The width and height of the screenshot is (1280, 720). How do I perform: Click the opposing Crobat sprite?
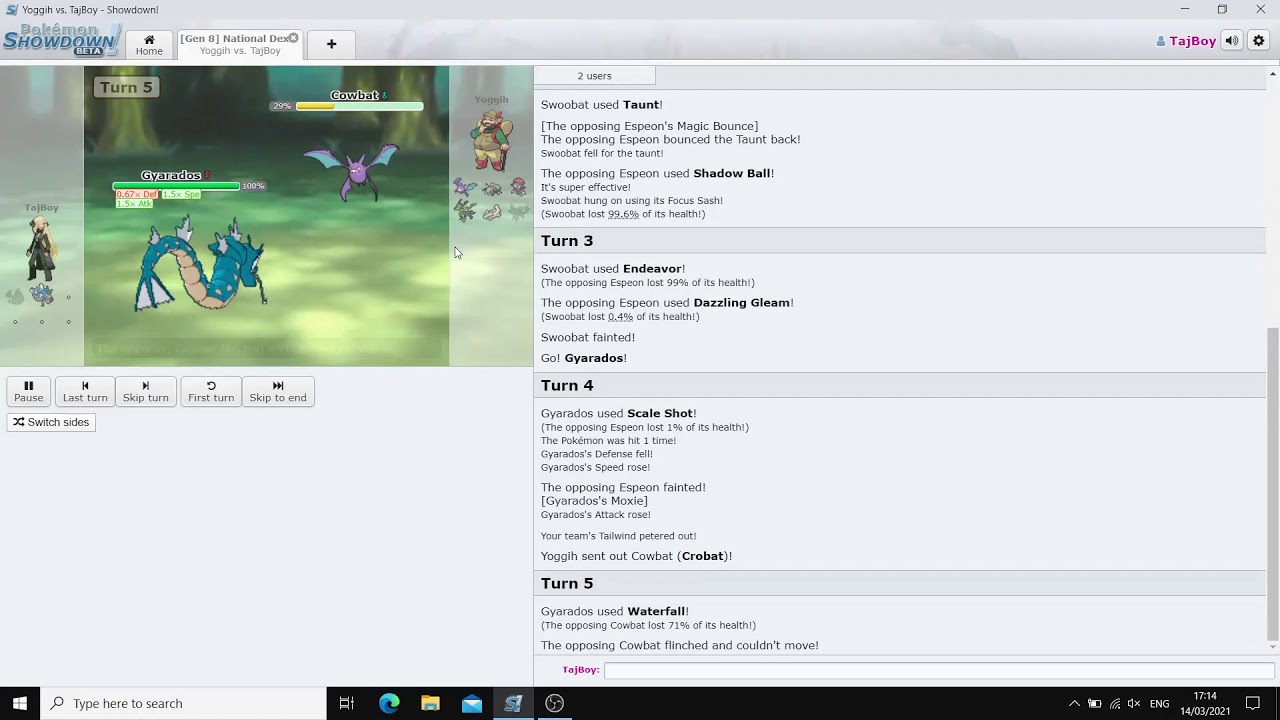pyautogui.click(x=351, y=170)
